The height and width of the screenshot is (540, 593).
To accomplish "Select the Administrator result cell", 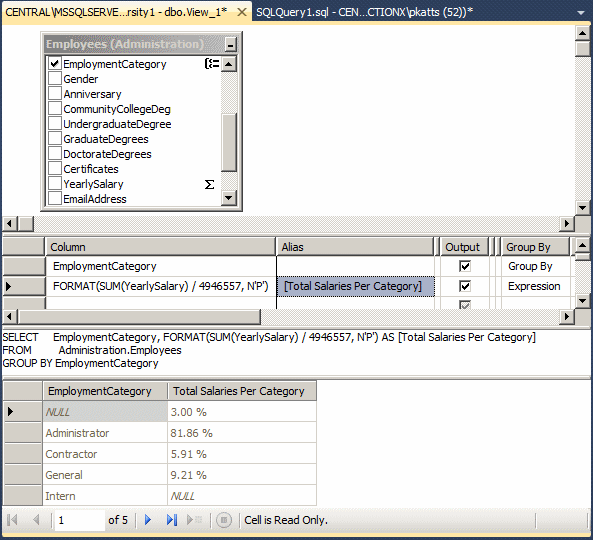I will [105, 433].
